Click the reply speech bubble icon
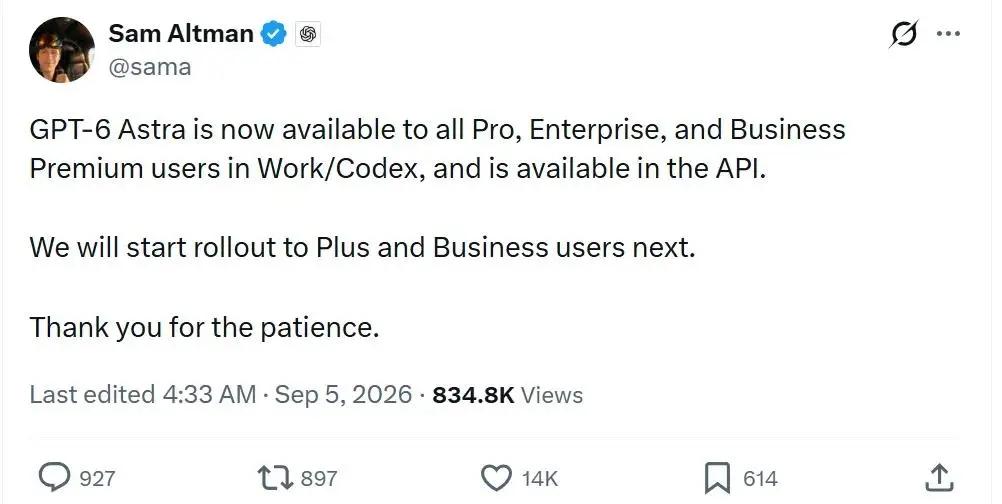The width and height of the screenshot is (1002, 504). [56, 478]
